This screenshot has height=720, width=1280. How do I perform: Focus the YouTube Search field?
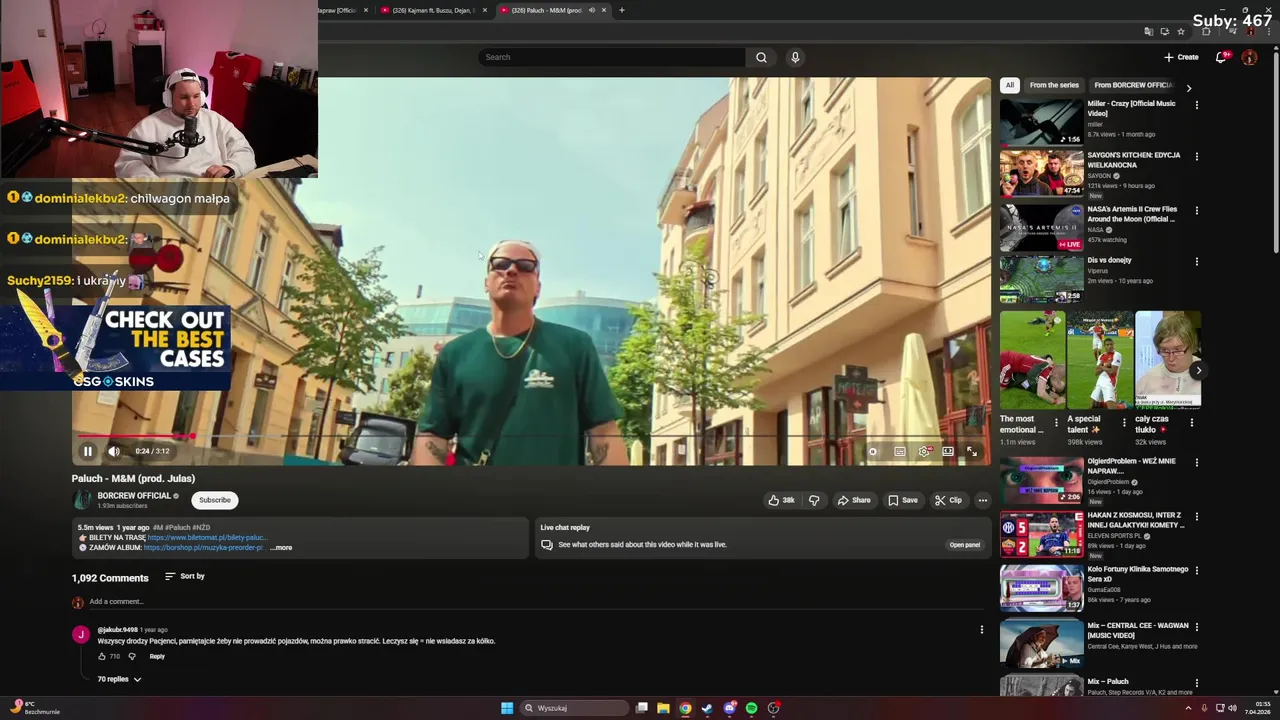(610, 57)
